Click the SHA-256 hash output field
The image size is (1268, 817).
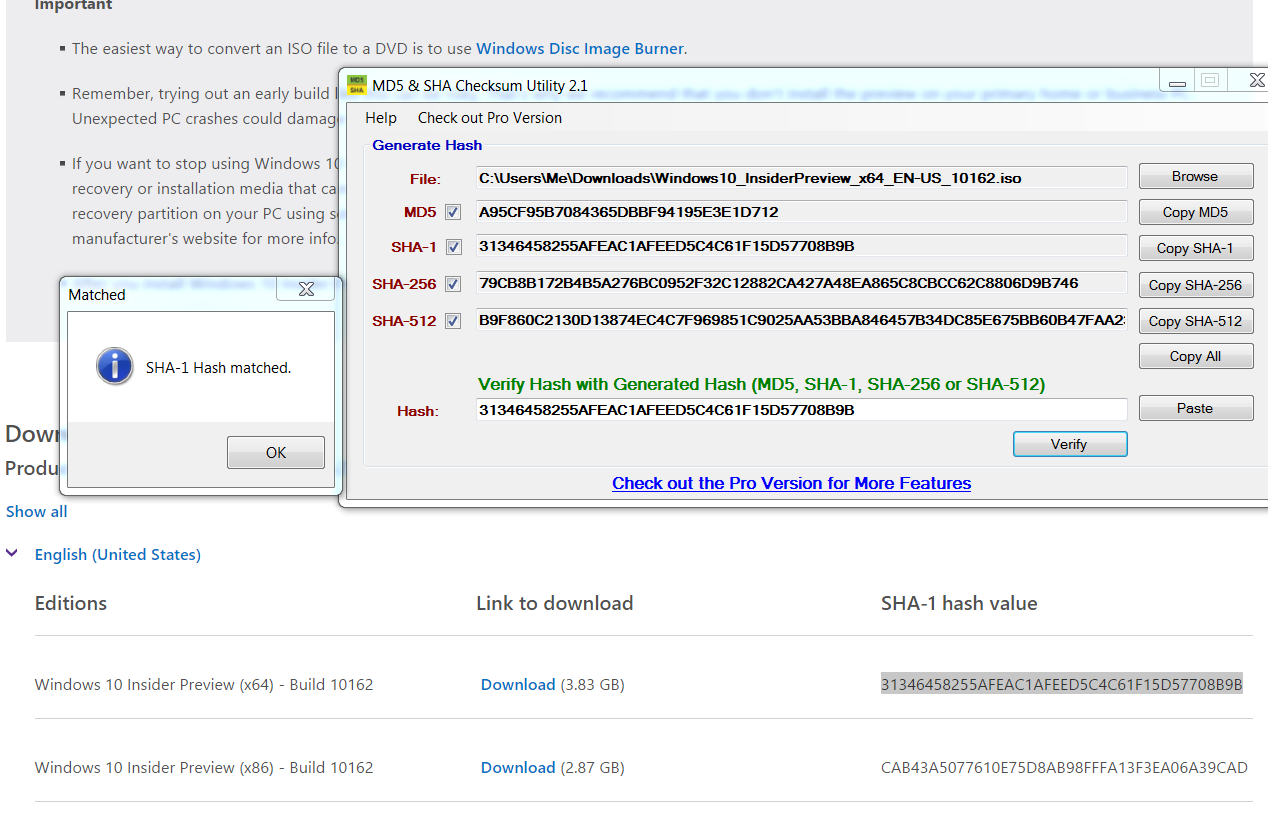[x=802, y=283]
